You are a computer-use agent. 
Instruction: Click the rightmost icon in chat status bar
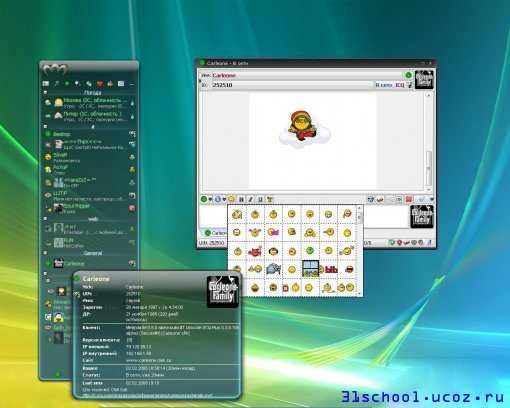click(430, 243)
